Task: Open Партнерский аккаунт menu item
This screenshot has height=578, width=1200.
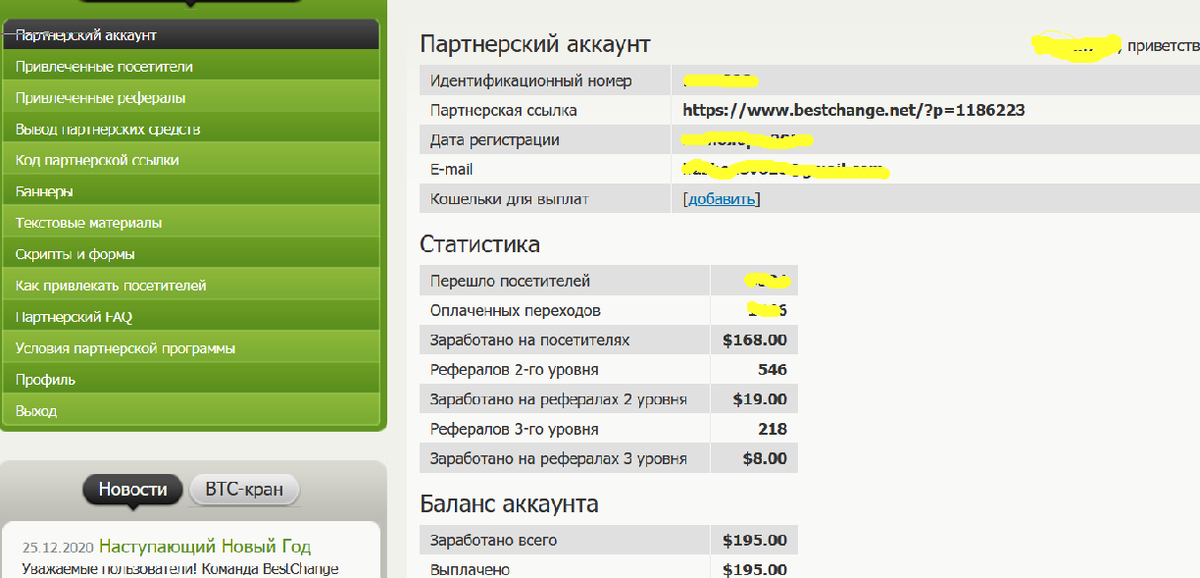Action: tap(190, 35)
